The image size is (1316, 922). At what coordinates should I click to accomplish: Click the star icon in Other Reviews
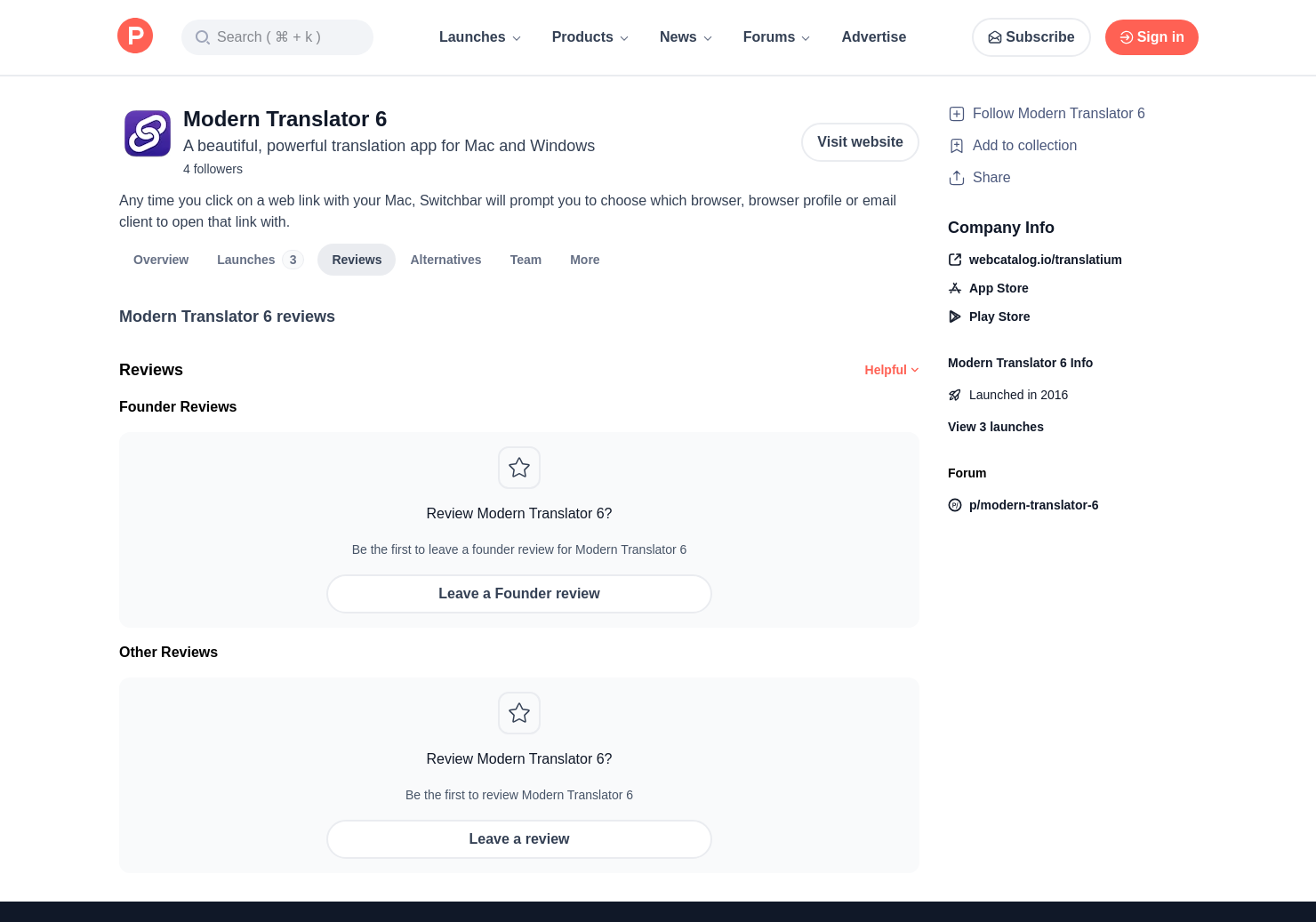(x=519, y=713)
